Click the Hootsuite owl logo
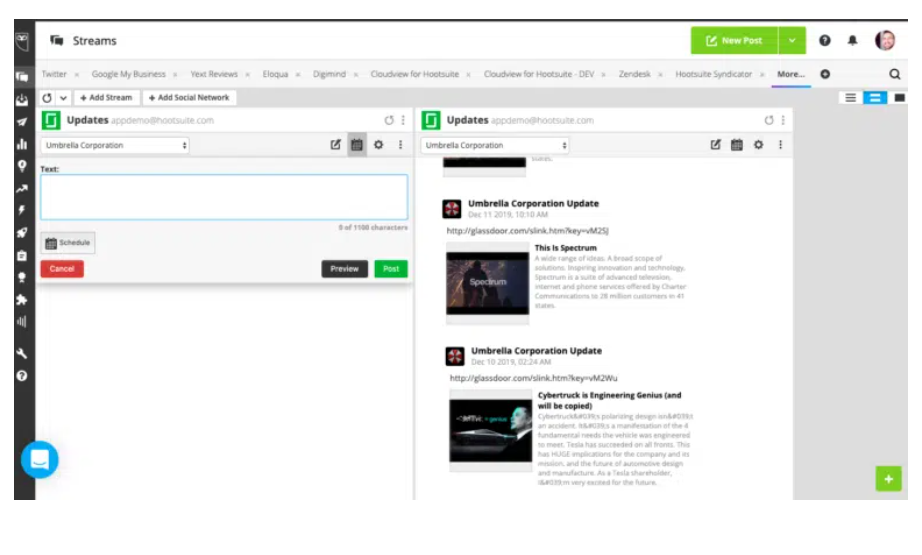 point(22,41)
